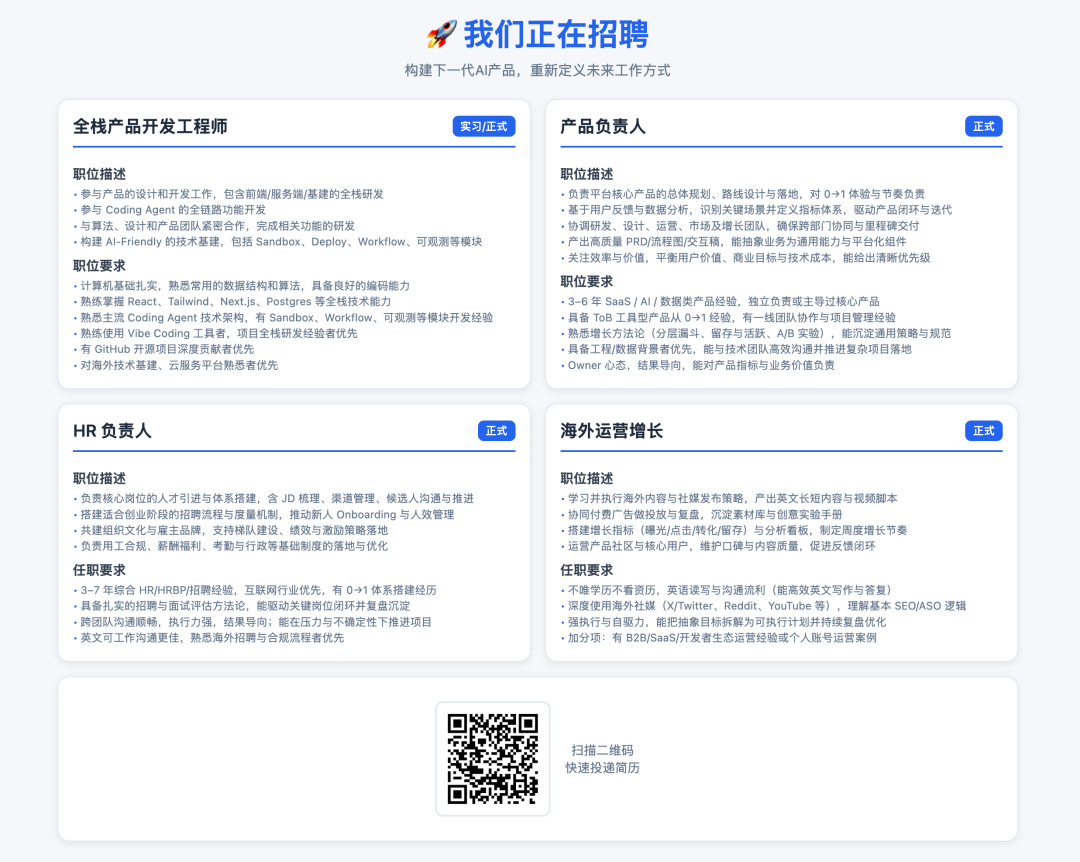Click 职位要求 heading under 全栈产品开发工程师

coord(99,266)
